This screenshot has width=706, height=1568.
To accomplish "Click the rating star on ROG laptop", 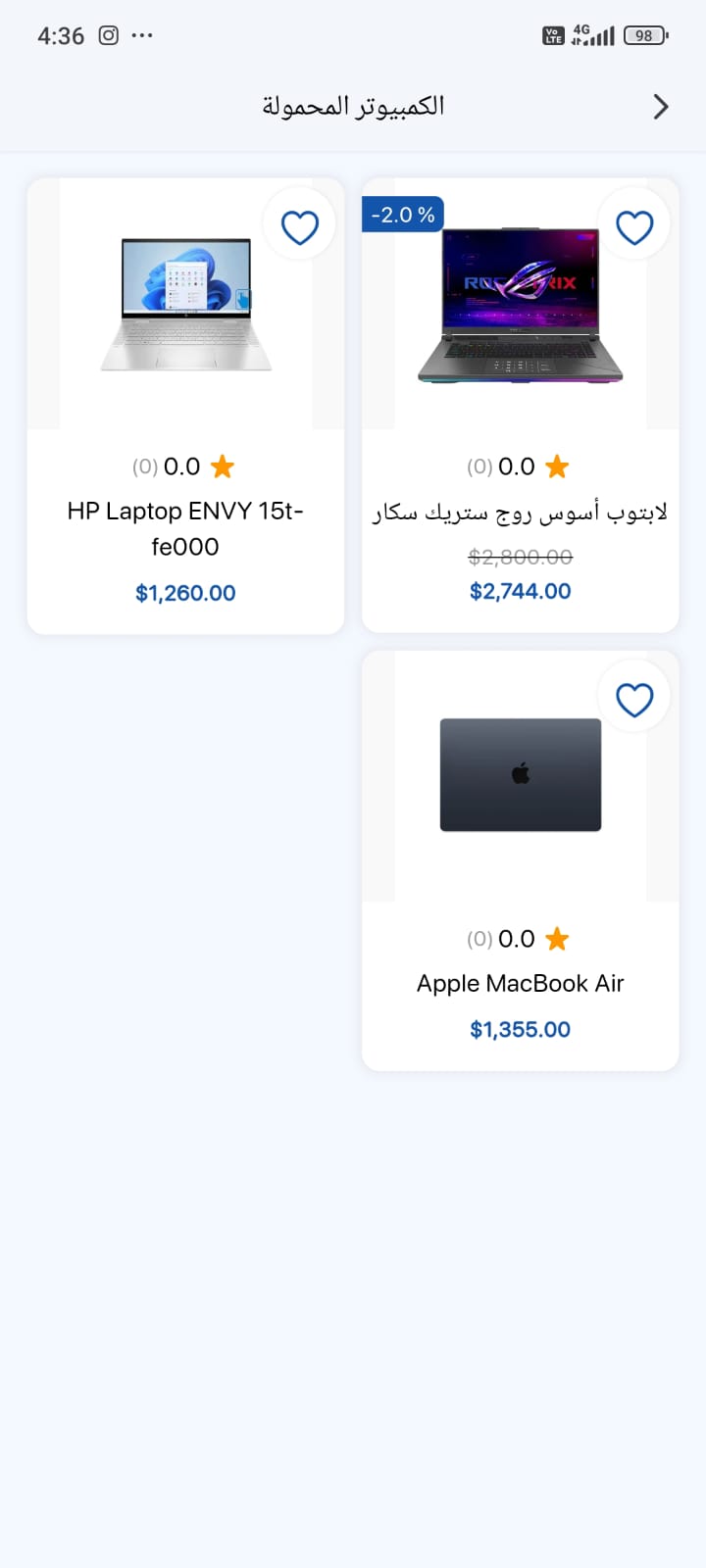I will tap(557, 466).
